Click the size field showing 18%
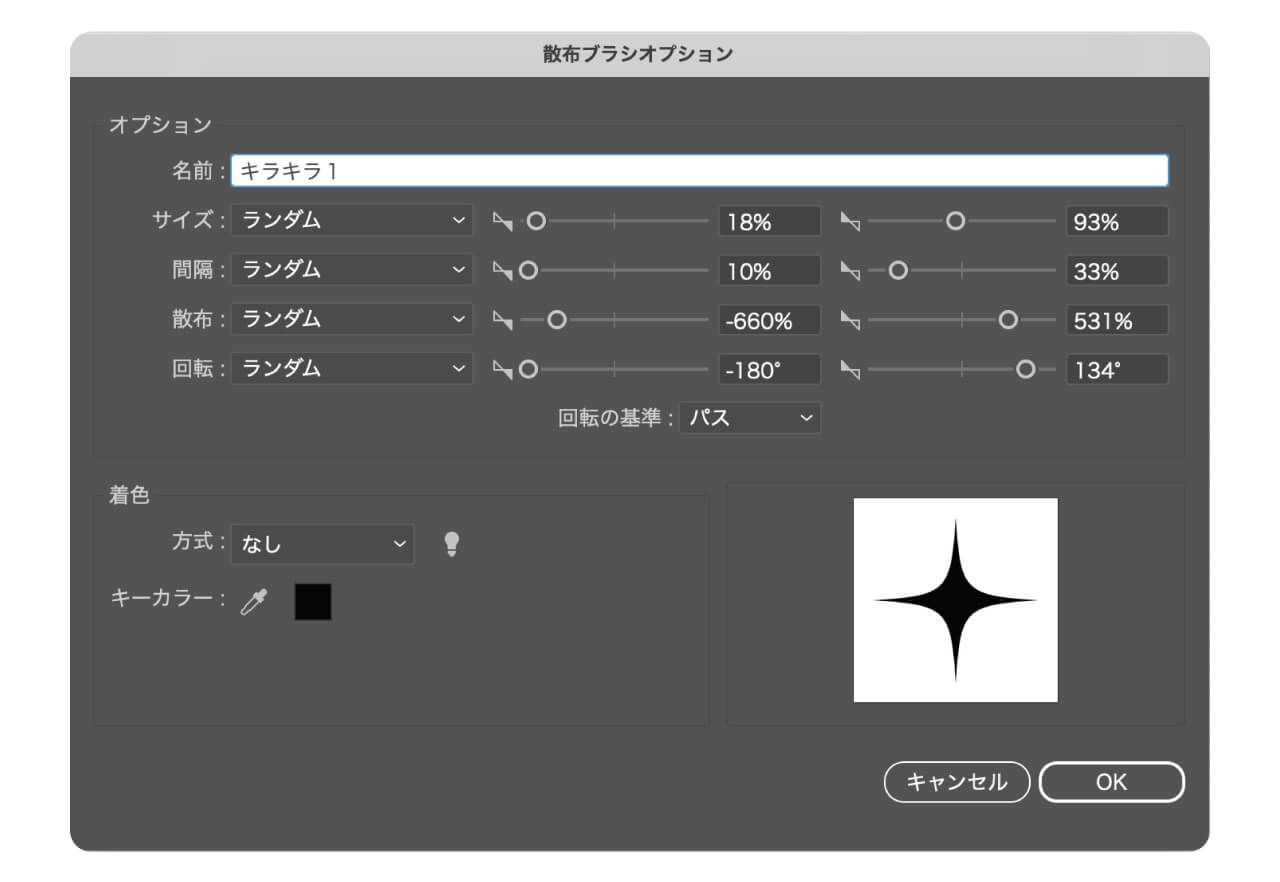Screen dimensions: 1280x882 769,221
